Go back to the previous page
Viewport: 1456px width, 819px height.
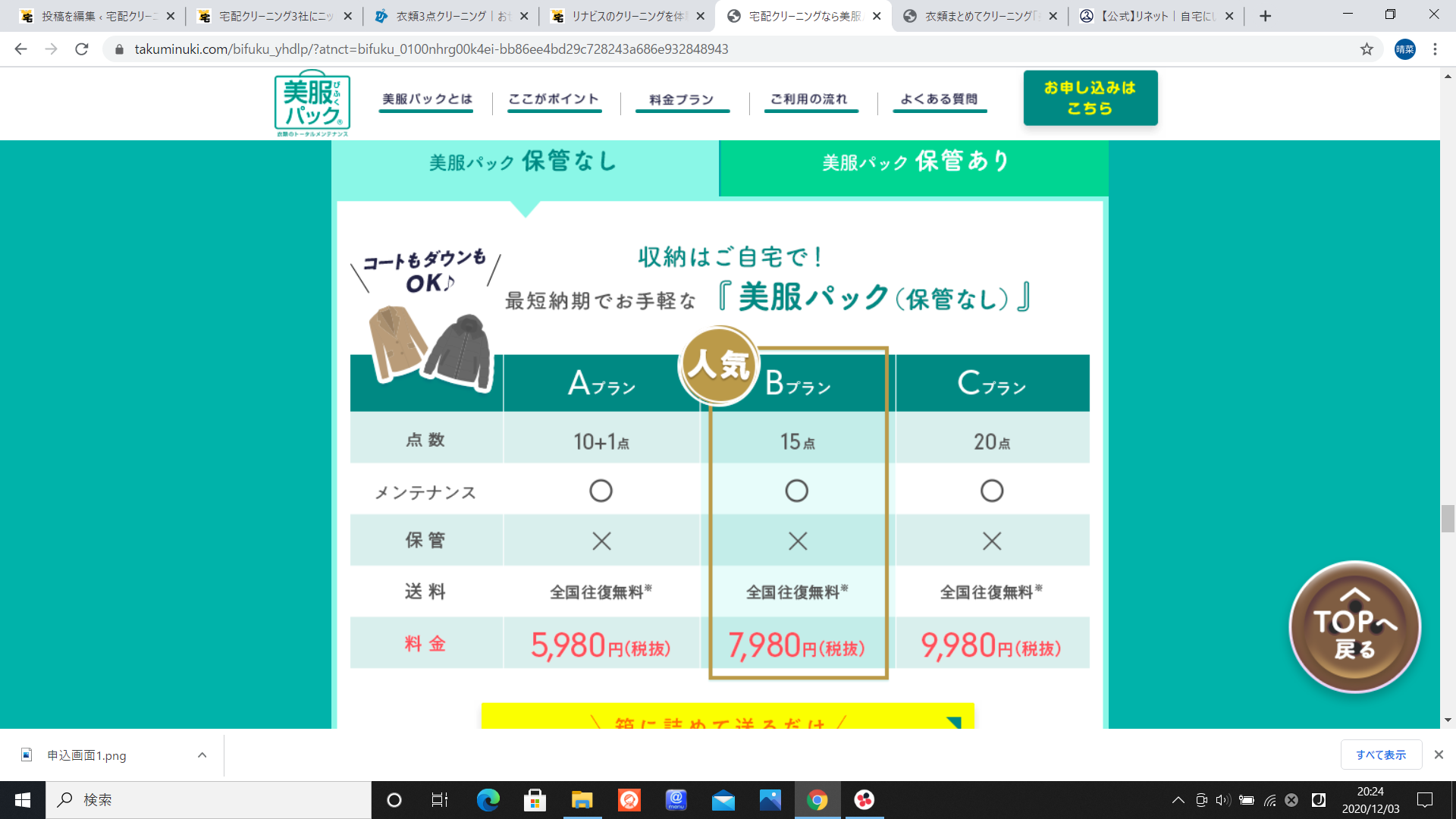tap(20, 49)
